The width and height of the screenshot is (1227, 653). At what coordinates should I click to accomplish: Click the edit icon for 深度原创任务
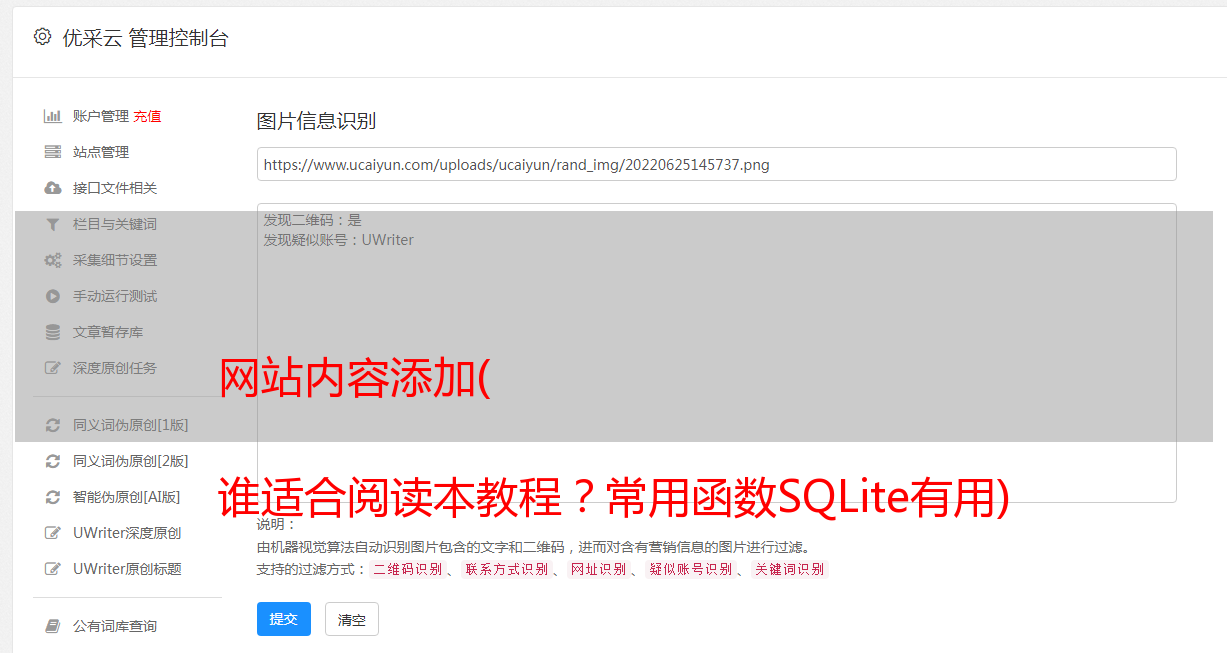(x=53, y=368)
